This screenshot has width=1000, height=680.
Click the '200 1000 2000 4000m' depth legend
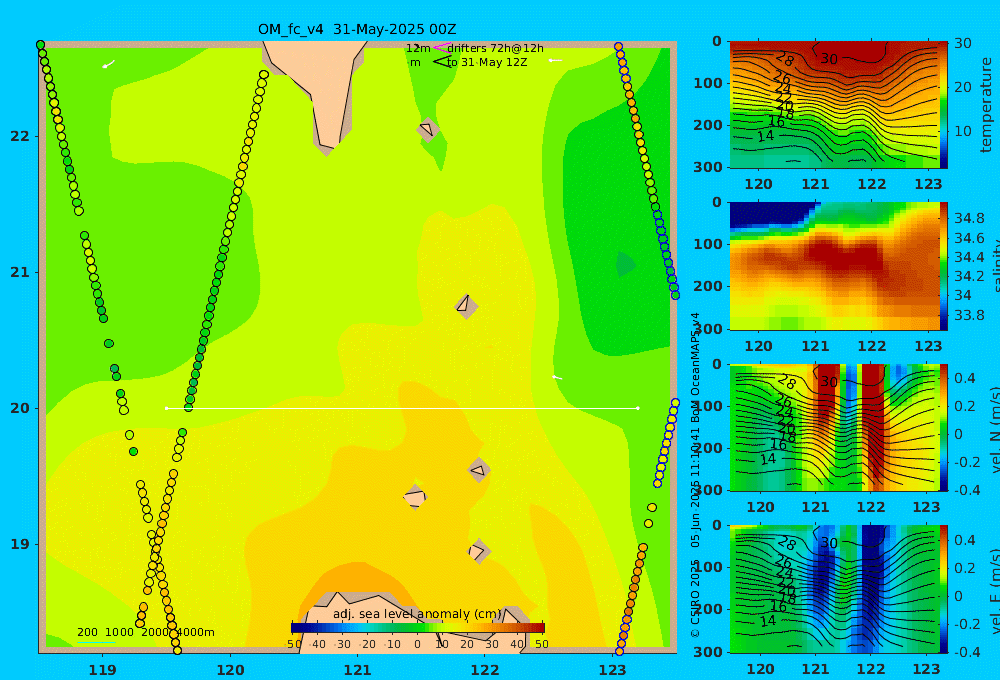(x=145, y=632)
